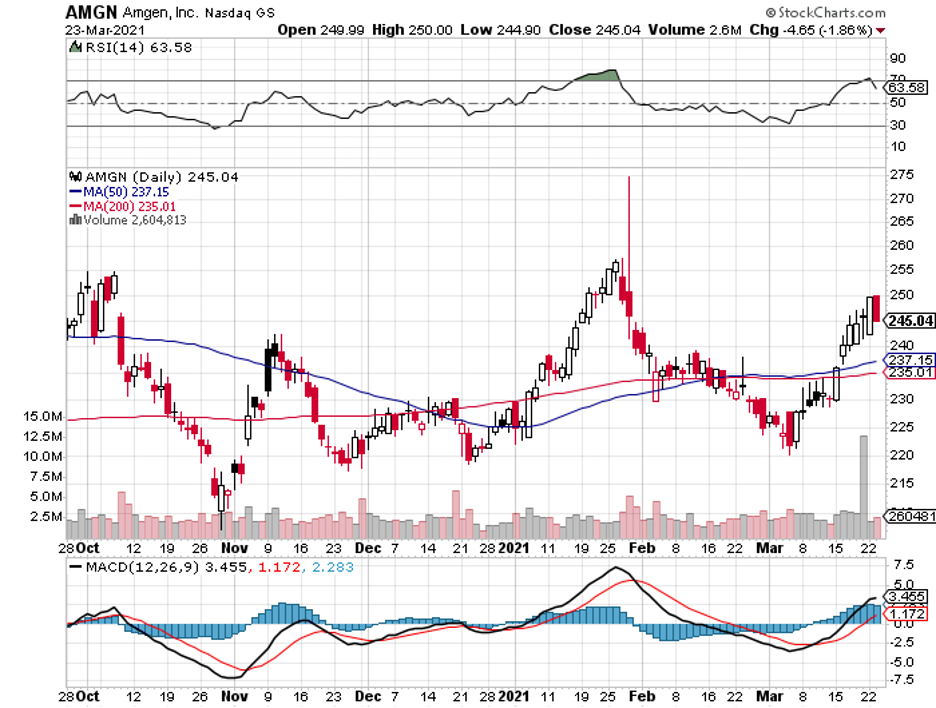The width and height of the screenshot is (936, 708).
Task: Click the green overbought RSI shaded area
Action: click(x=596, y=75)
